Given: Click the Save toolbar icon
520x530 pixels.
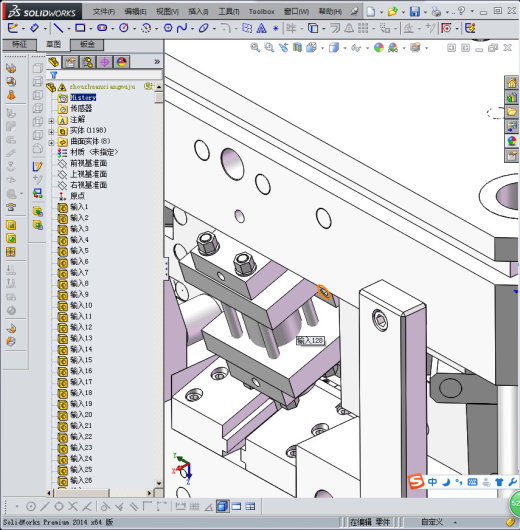Looking at the screenshot, I should [x=415, y=11].
